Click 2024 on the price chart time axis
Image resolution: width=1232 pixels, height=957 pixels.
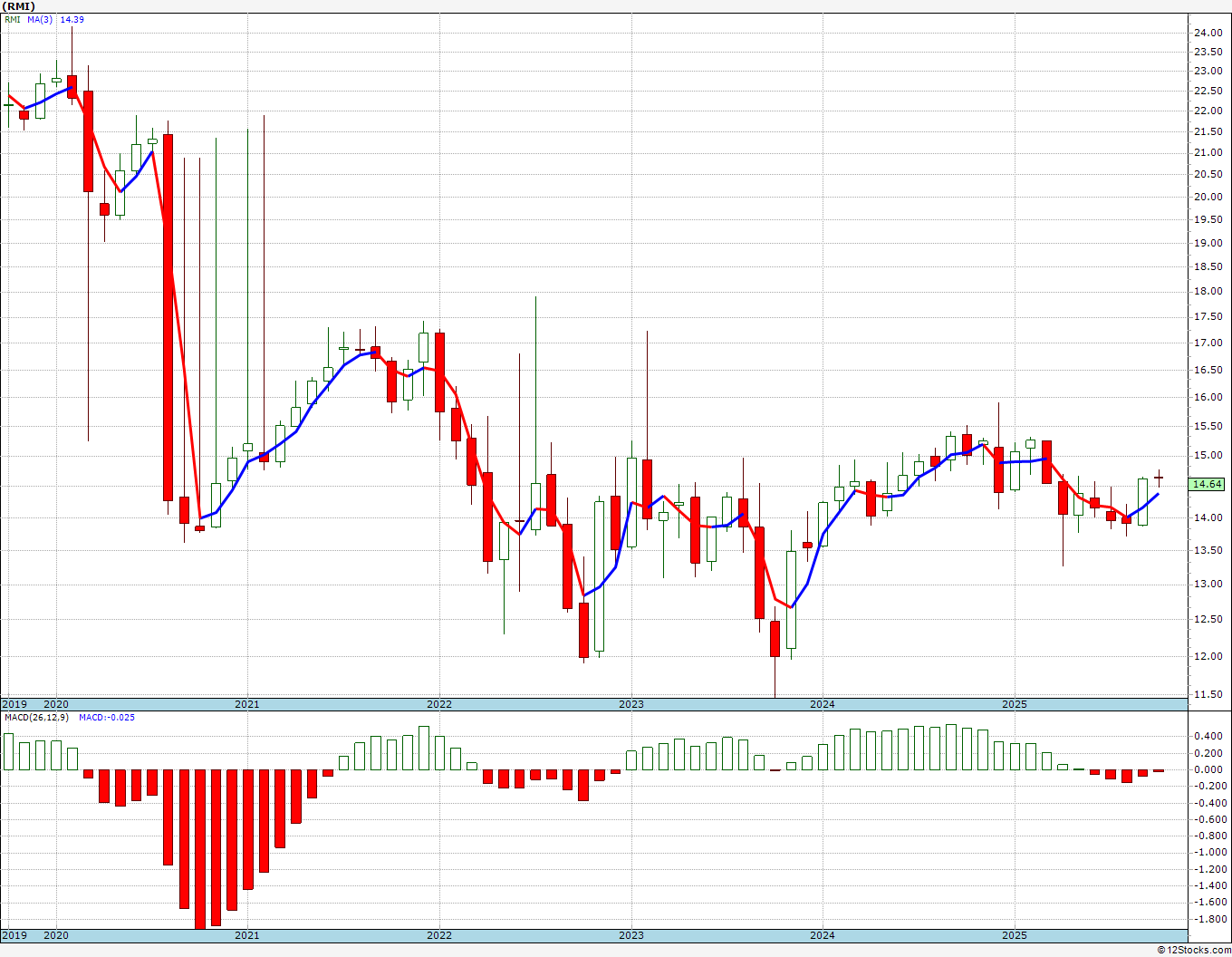[x=823, y=704]
